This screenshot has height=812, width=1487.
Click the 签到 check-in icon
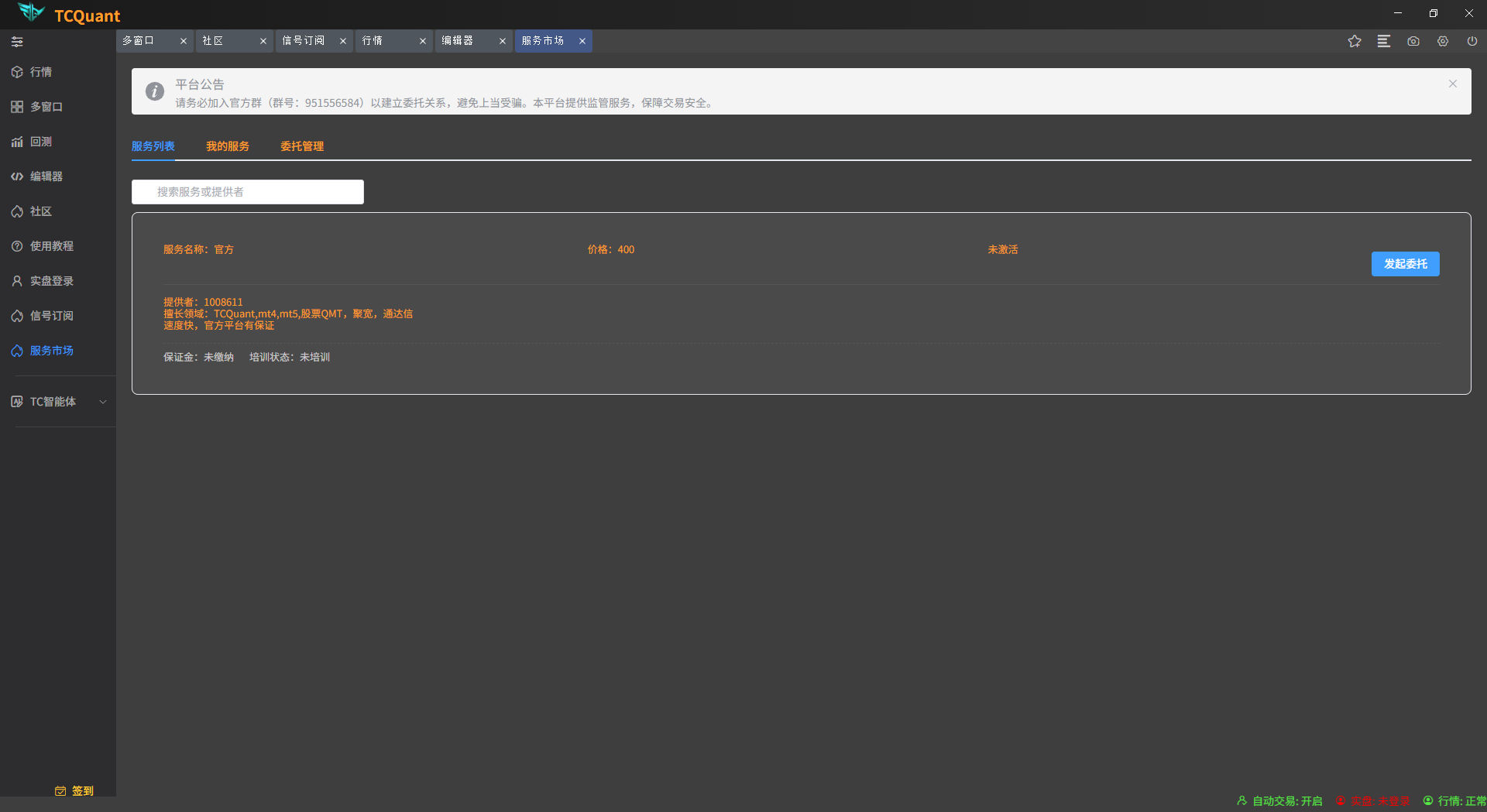pyautogui.click(x=61, y=790)
